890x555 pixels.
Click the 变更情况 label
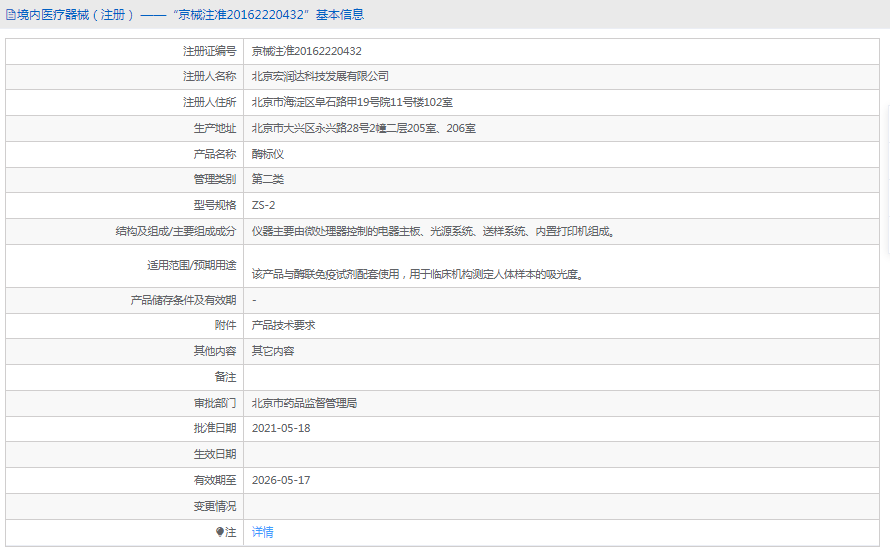215,506
